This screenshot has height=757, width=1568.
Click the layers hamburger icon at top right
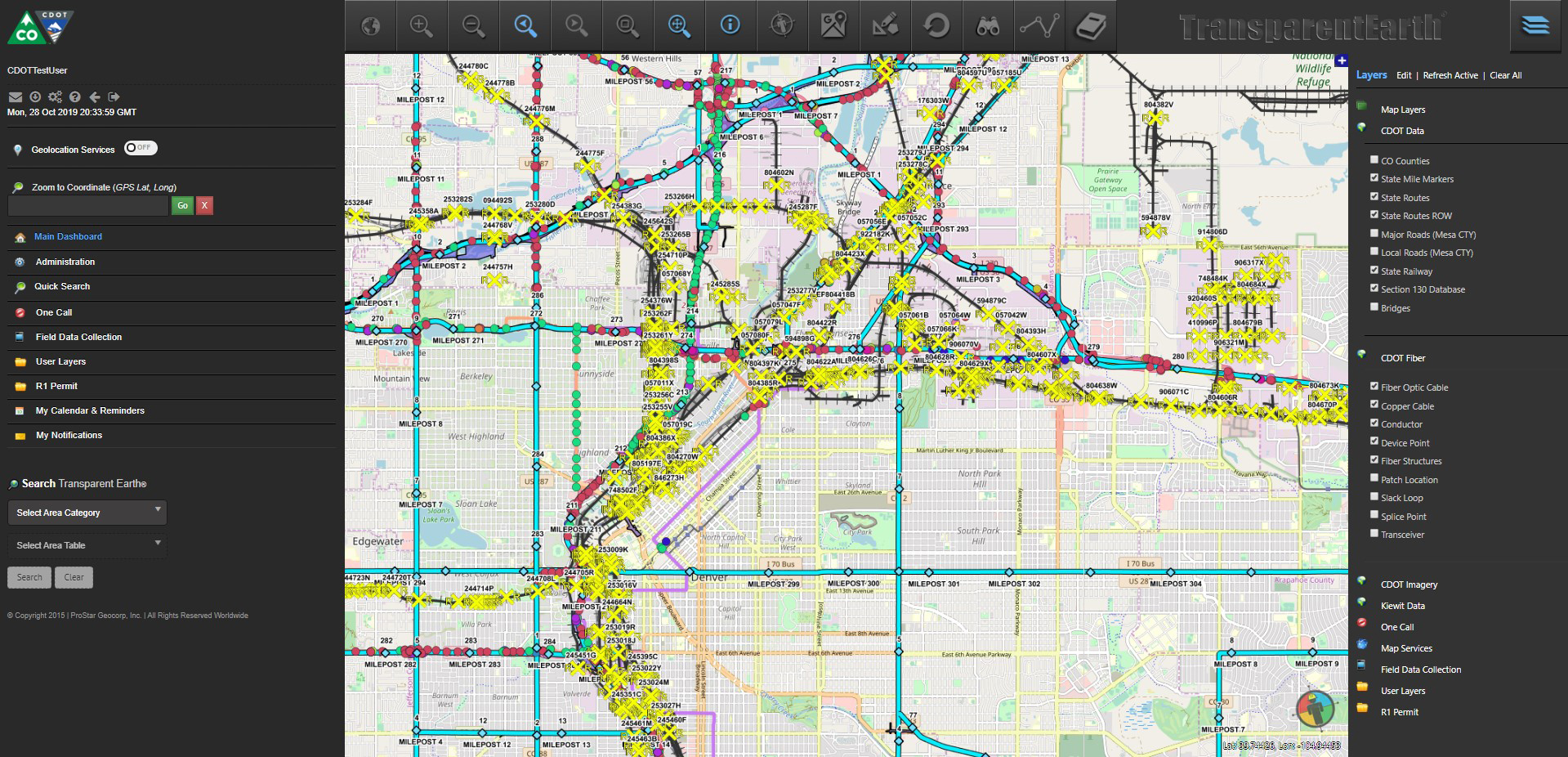1534,25
